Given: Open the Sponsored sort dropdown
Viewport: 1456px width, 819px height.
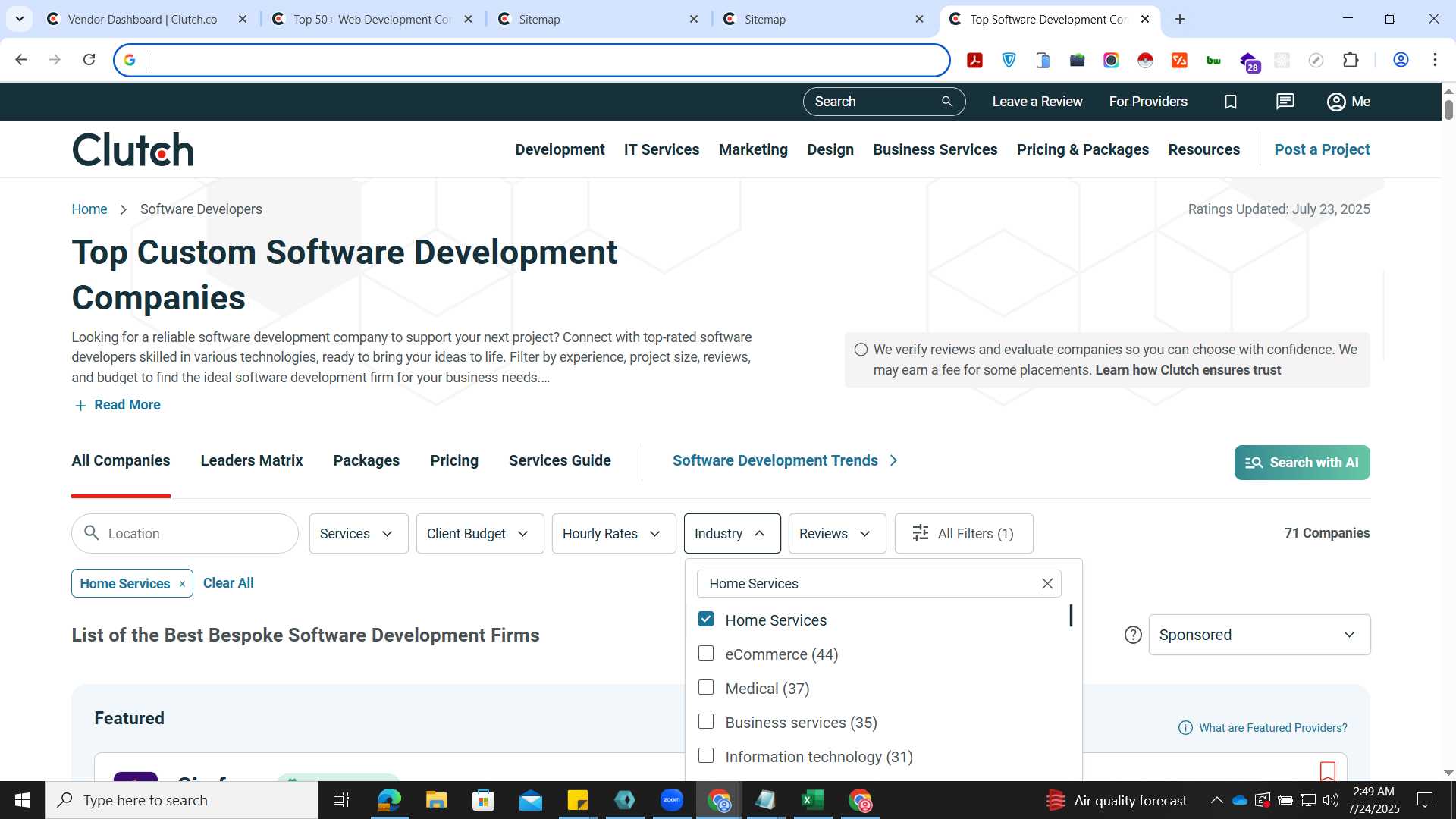Looking at the screenshot, I should point(1259,635).
